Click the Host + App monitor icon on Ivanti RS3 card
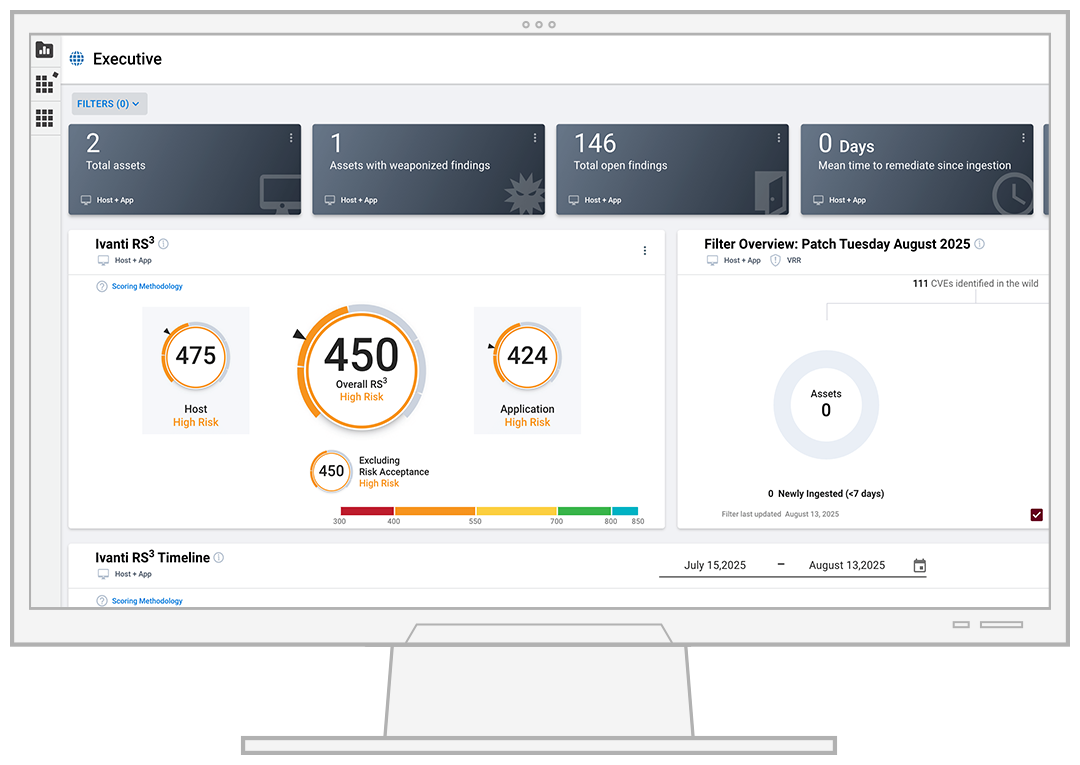1080x765 pixels. coord(104,261)
